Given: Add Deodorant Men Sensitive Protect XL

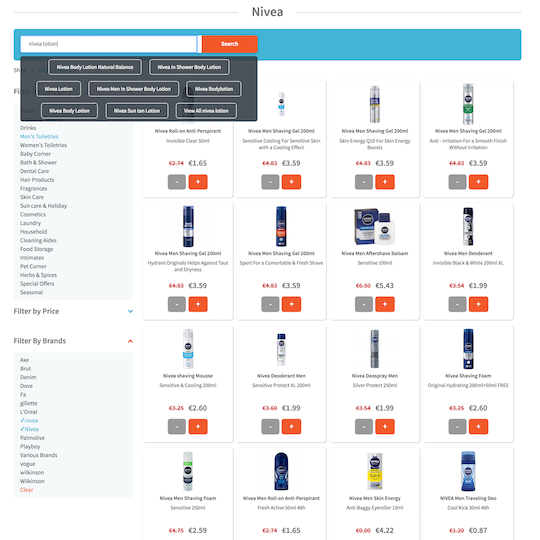Looking at the screenshot, I should point(291,427).
